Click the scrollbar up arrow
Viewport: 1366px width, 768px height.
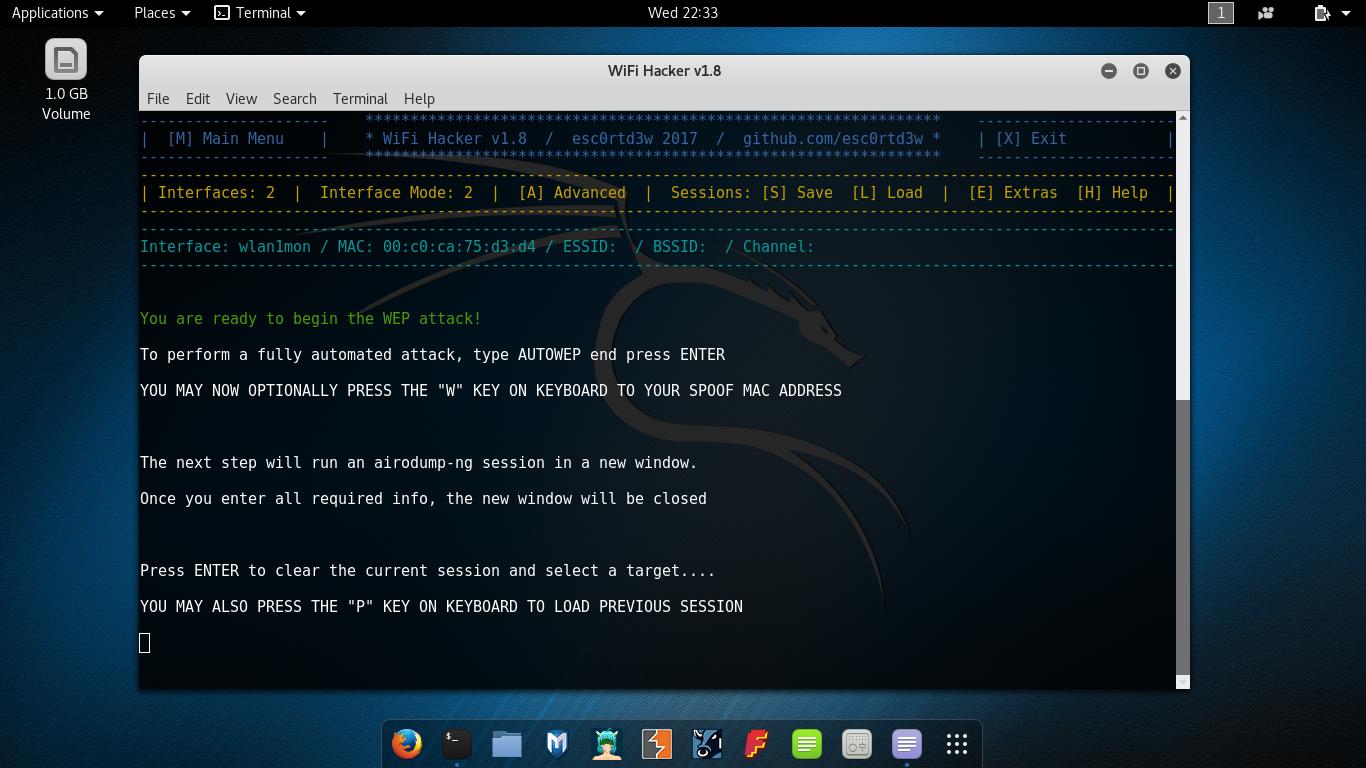(x=1183, y=118)
